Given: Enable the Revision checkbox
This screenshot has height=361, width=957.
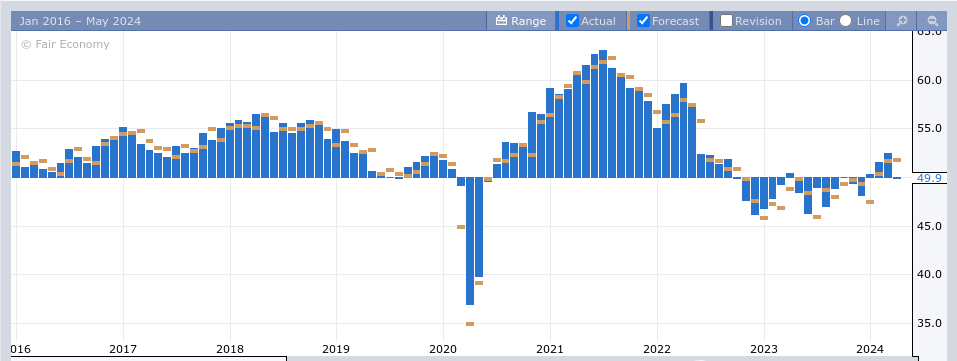Looking at the screenshot, I should point(726,21).
